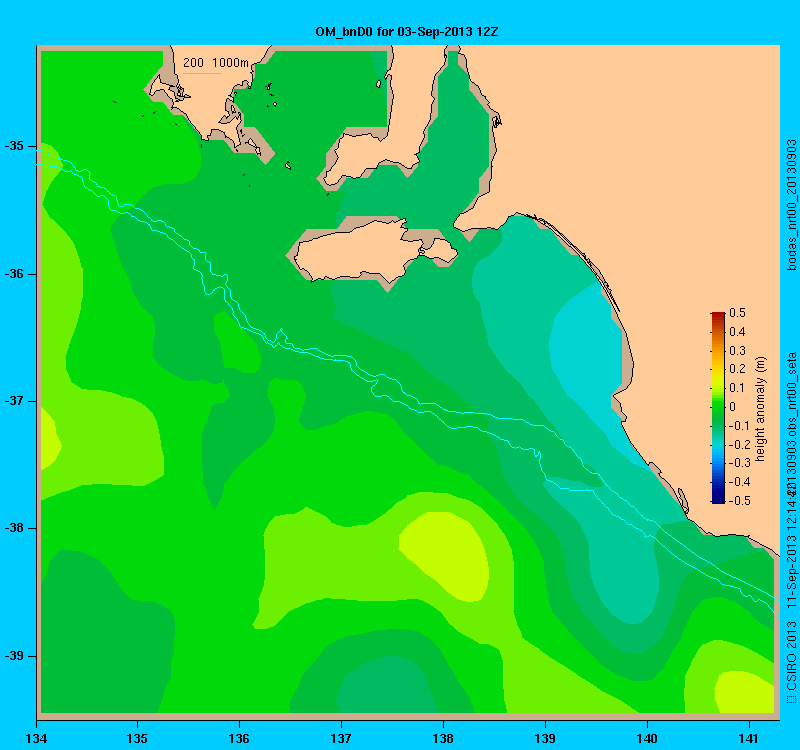
Task: Click longitude label '141' on the axis
Action: (749, 738)
